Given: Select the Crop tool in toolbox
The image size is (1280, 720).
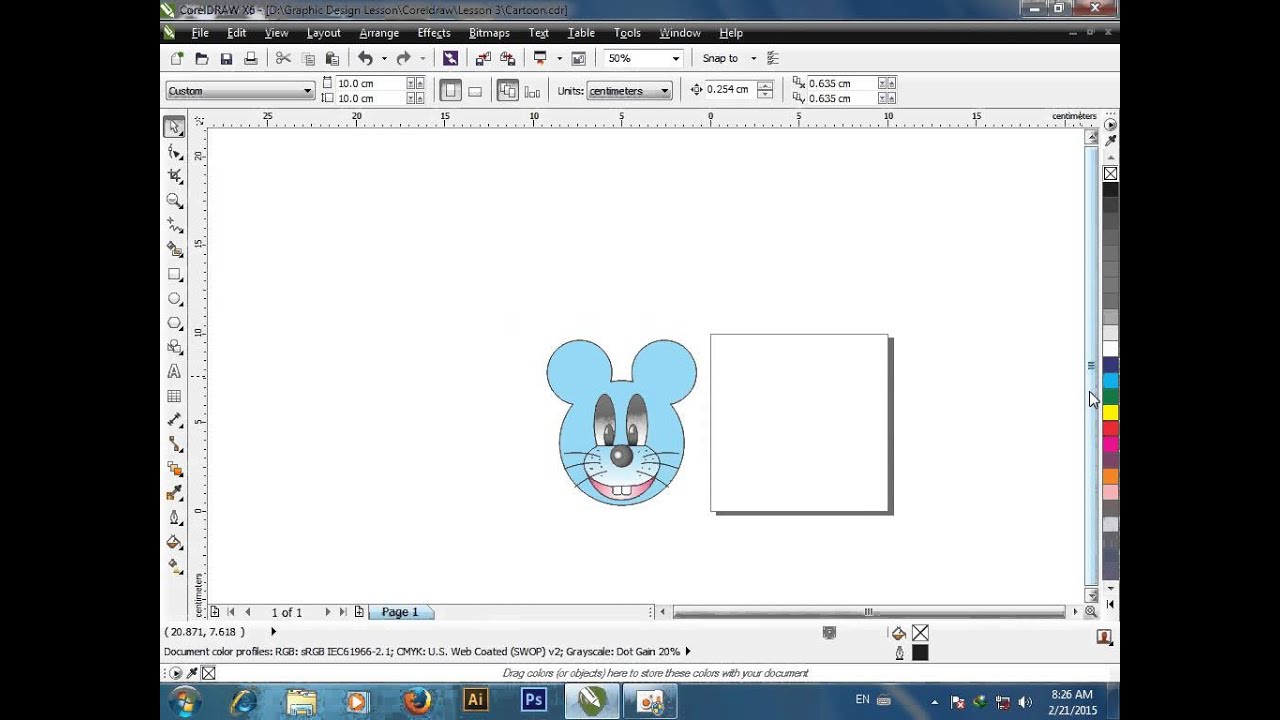Looking at the screenshot, I should [175, 176].
